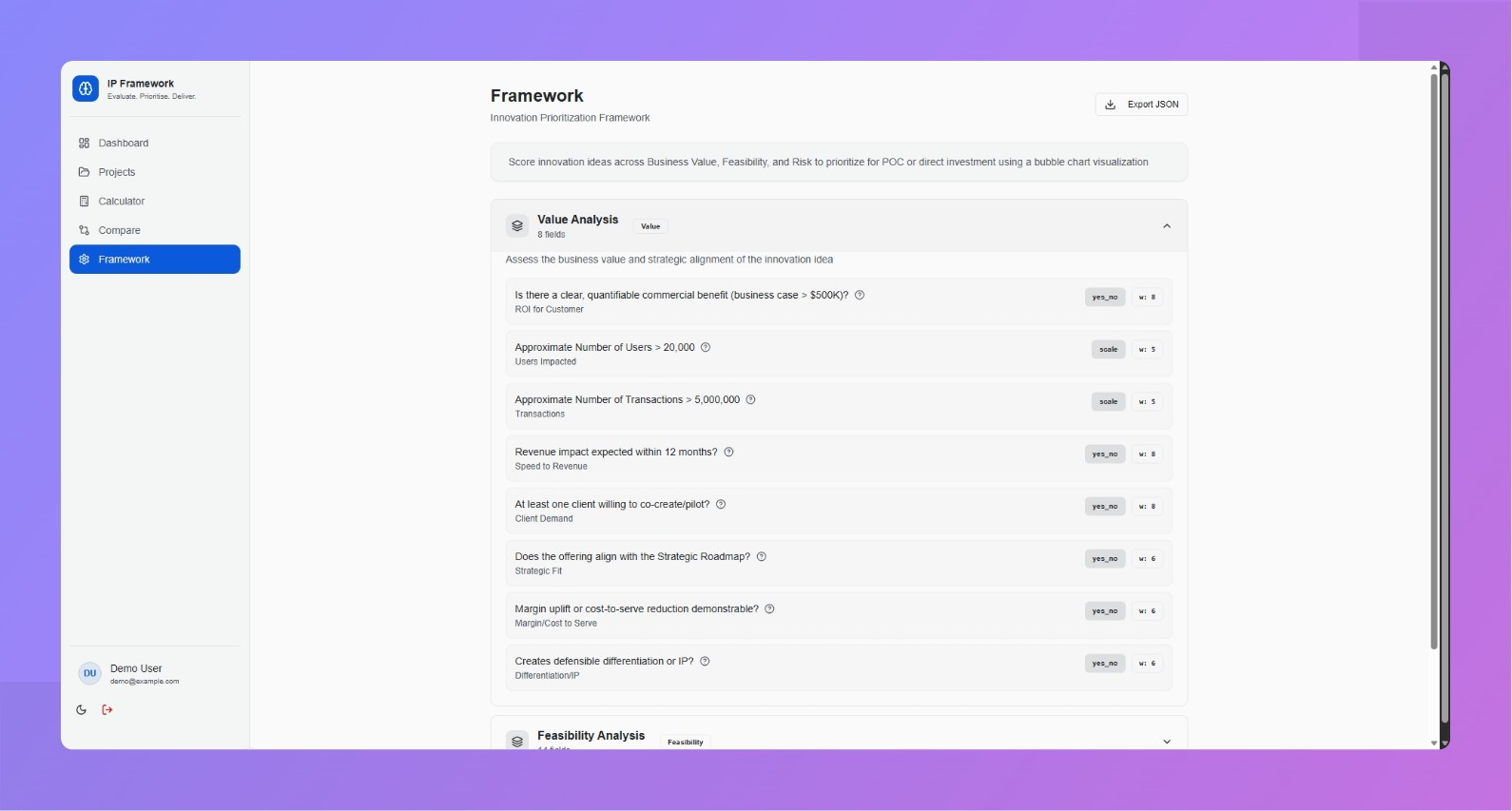Image resolution: width=1512 pixels, height=811 pixels.
Task: Open Projects via its folder icon
Action: pos(84,172)
